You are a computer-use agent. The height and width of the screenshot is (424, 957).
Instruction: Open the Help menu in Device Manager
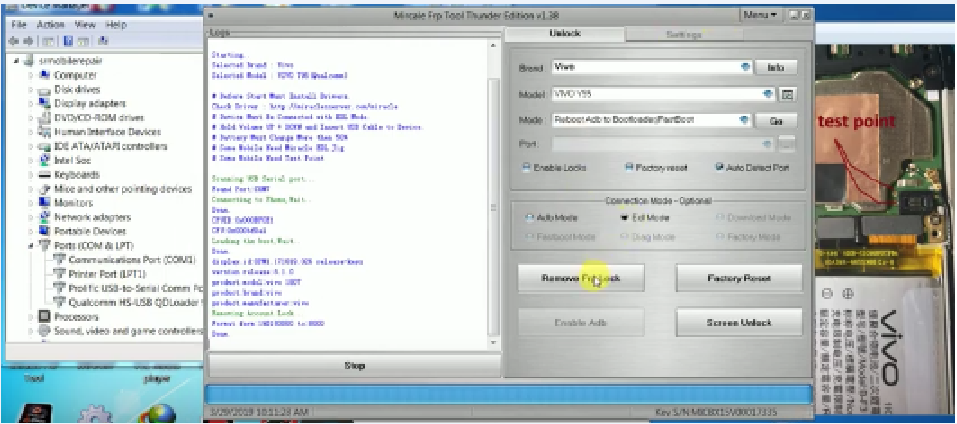tap(116, 25)
